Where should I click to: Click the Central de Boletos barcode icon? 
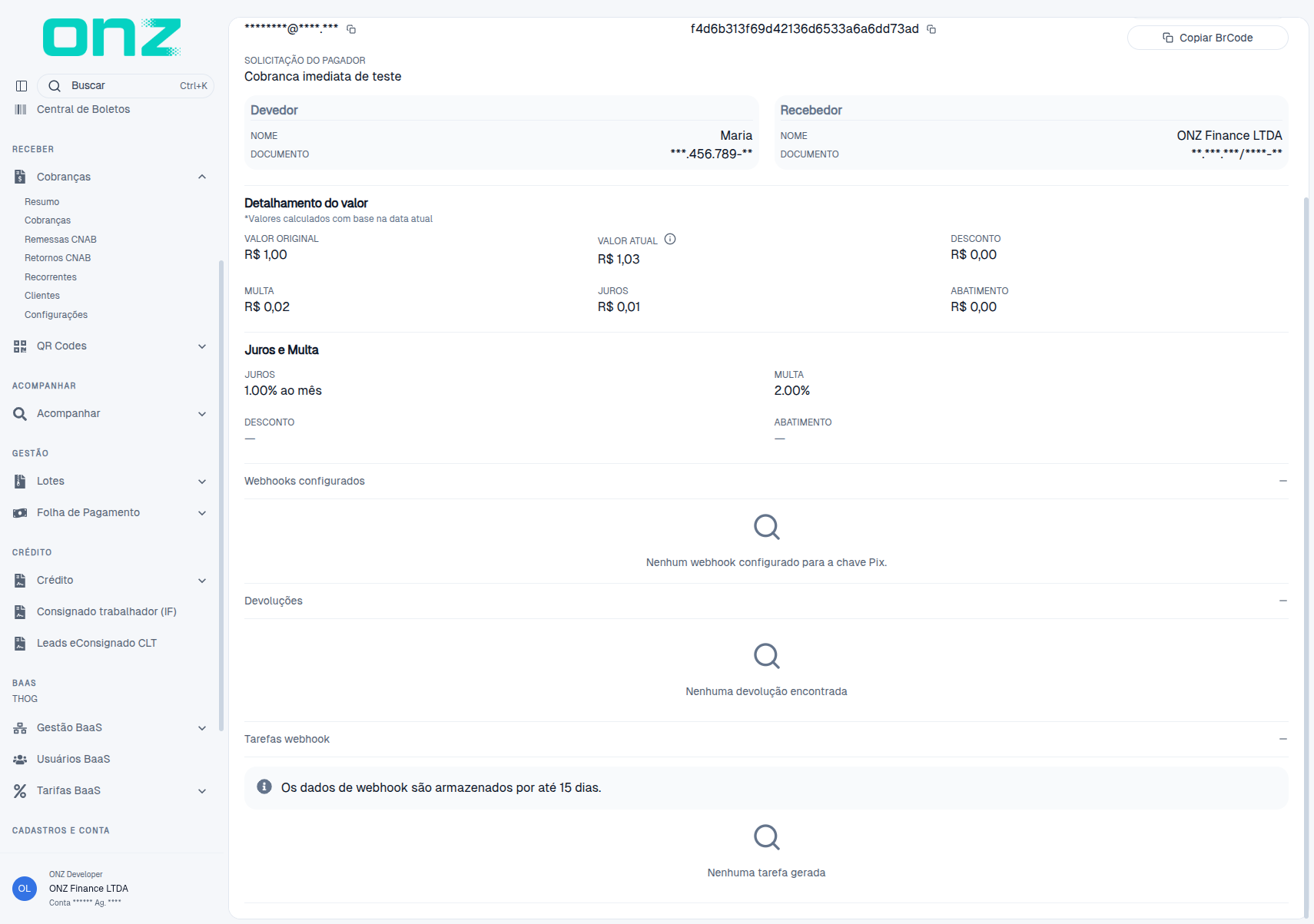20,109
